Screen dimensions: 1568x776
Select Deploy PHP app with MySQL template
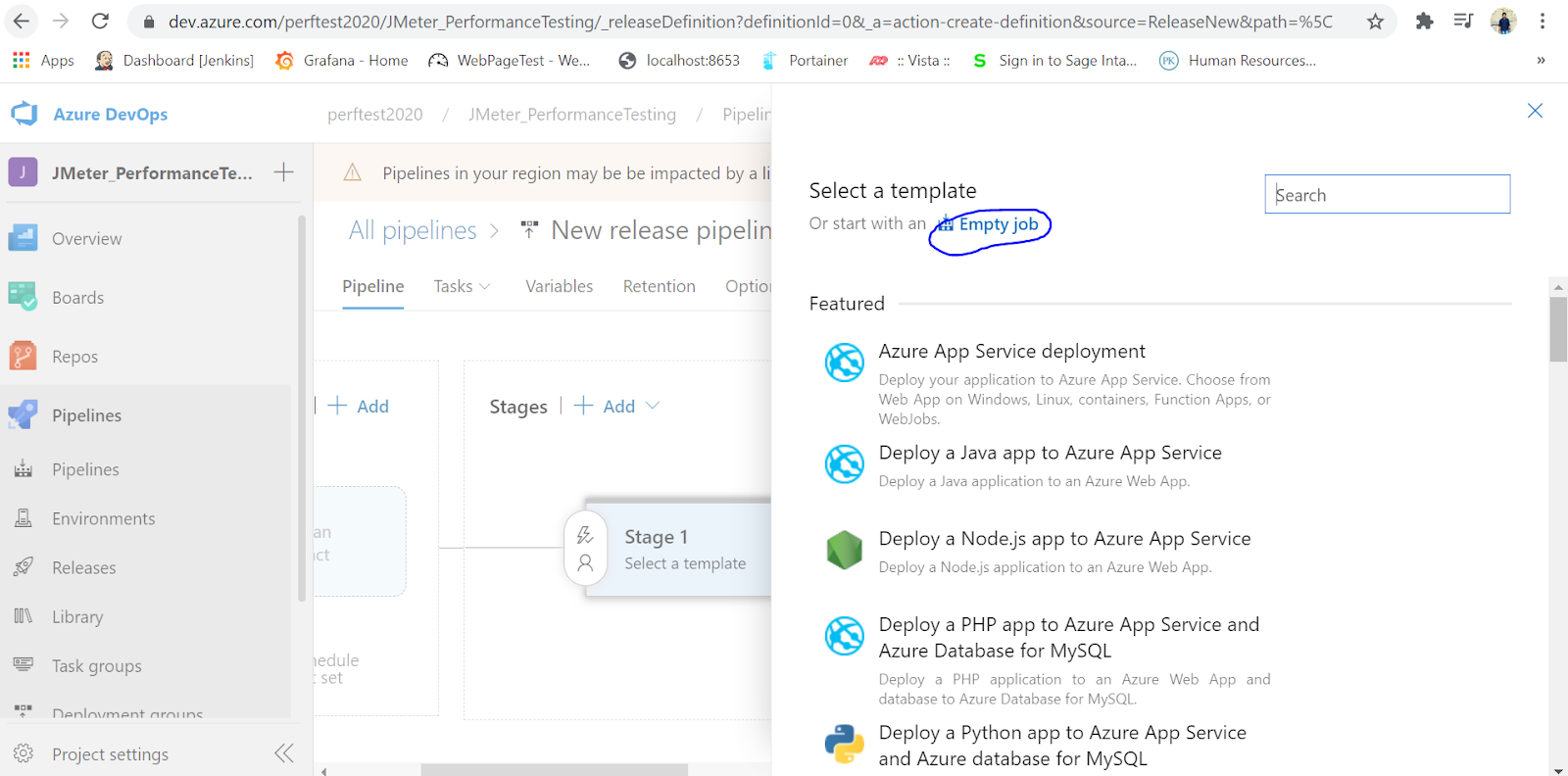tap(1049, 660)
